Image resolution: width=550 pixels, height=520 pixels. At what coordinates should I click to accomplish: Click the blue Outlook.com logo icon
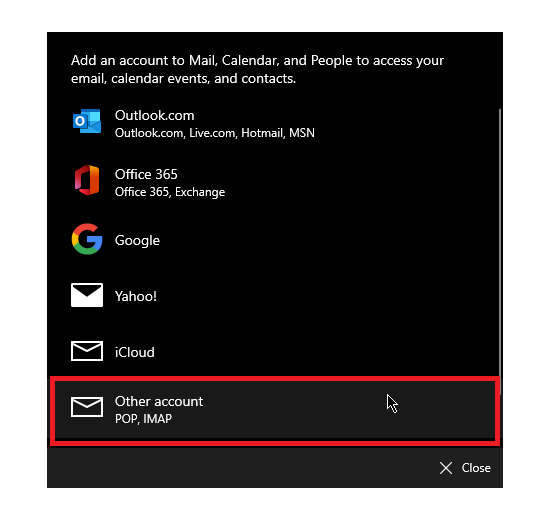87,121
